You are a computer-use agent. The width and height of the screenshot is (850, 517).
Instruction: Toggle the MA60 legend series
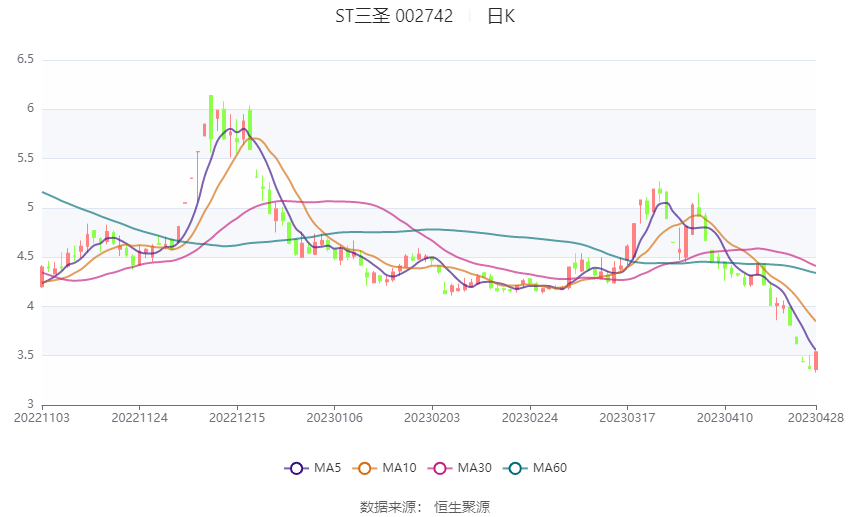tap(535, 468)
